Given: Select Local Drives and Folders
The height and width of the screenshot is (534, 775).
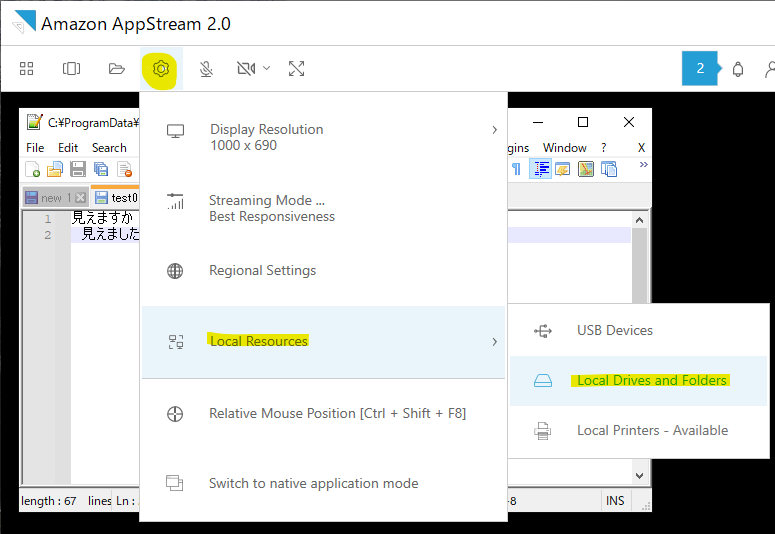Looking at the screenshot, I should click(638, 381).
